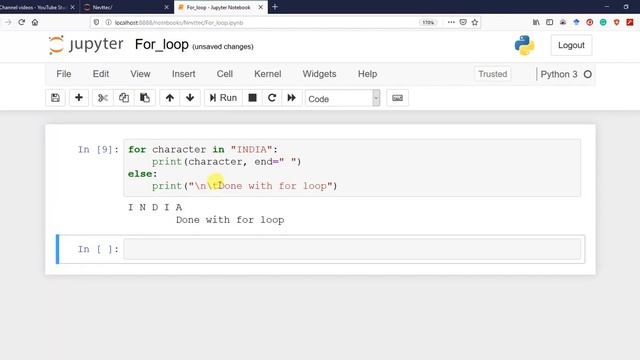
Task: Select the 'I N D I A' output line
Action: coord(155,207)
